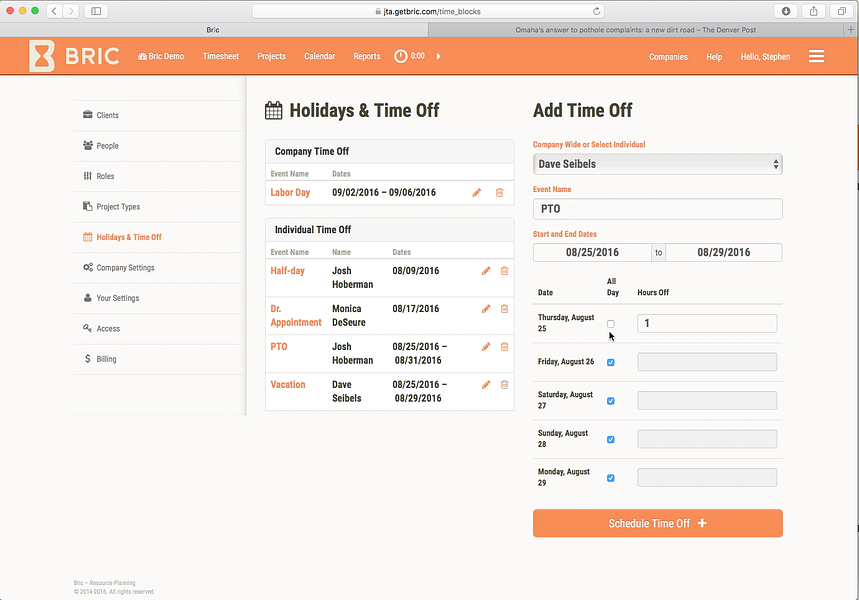Click the Vacation event name

tap(288, 385)
